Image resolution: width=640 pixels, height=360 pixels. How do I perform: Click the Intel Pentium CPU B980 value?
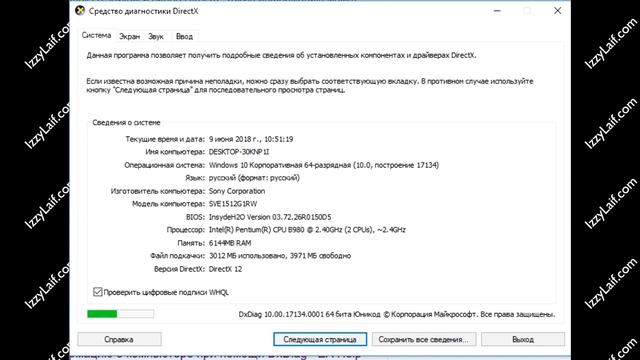pos(307,230)
